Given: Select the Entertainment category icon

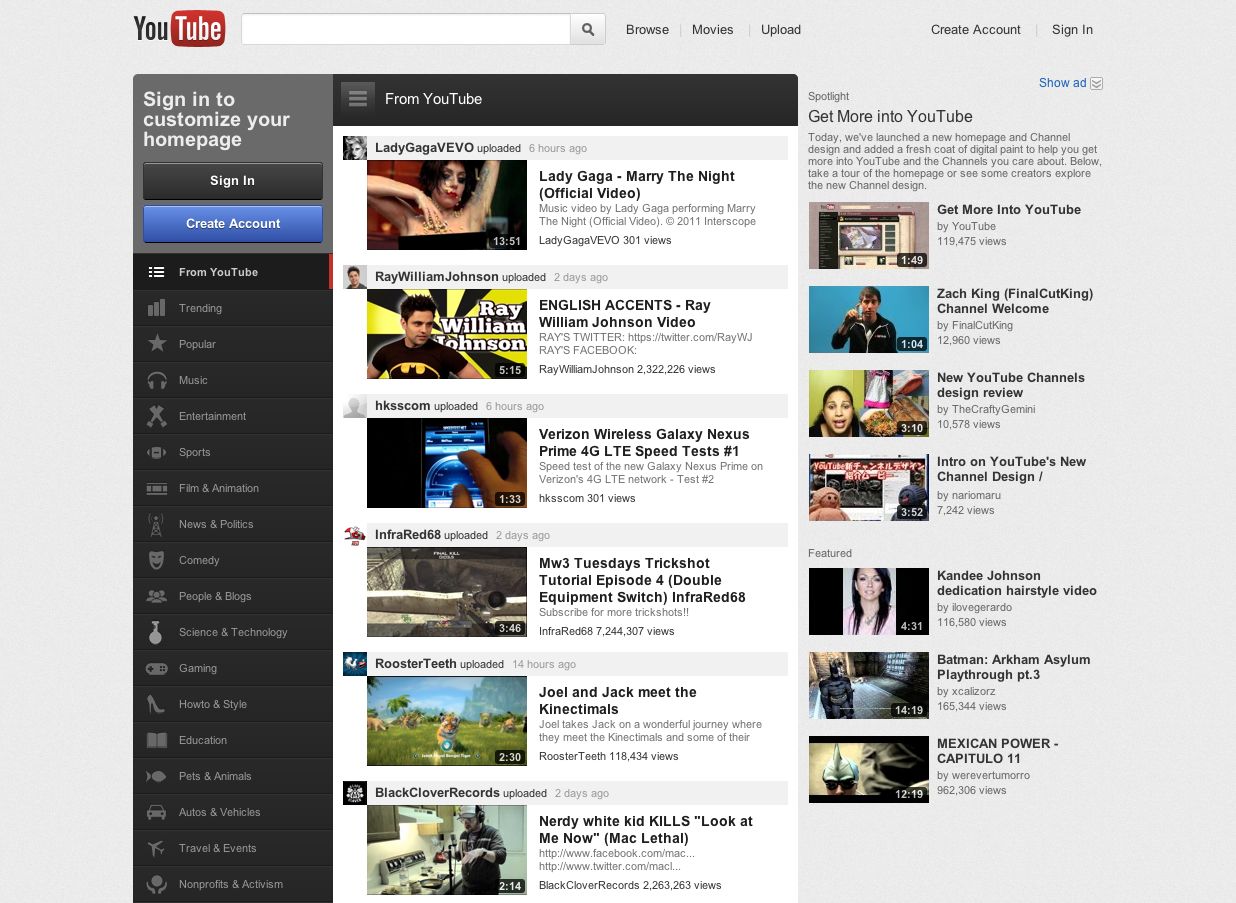Looking at the screenshot, I should point(157,416).
